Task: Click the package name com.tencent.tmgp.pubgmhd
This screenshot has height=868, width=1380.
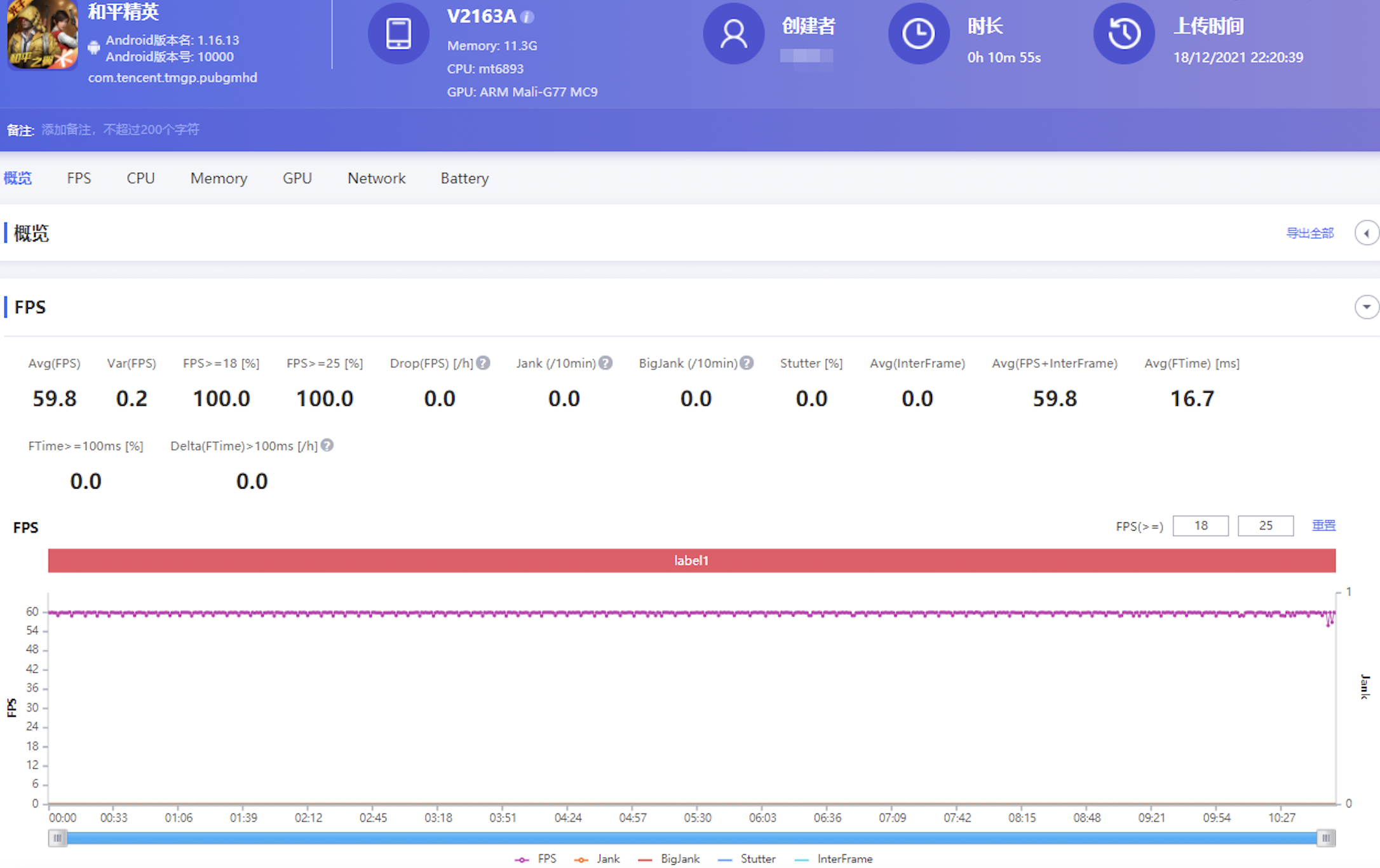Action: tap(172, 78)
